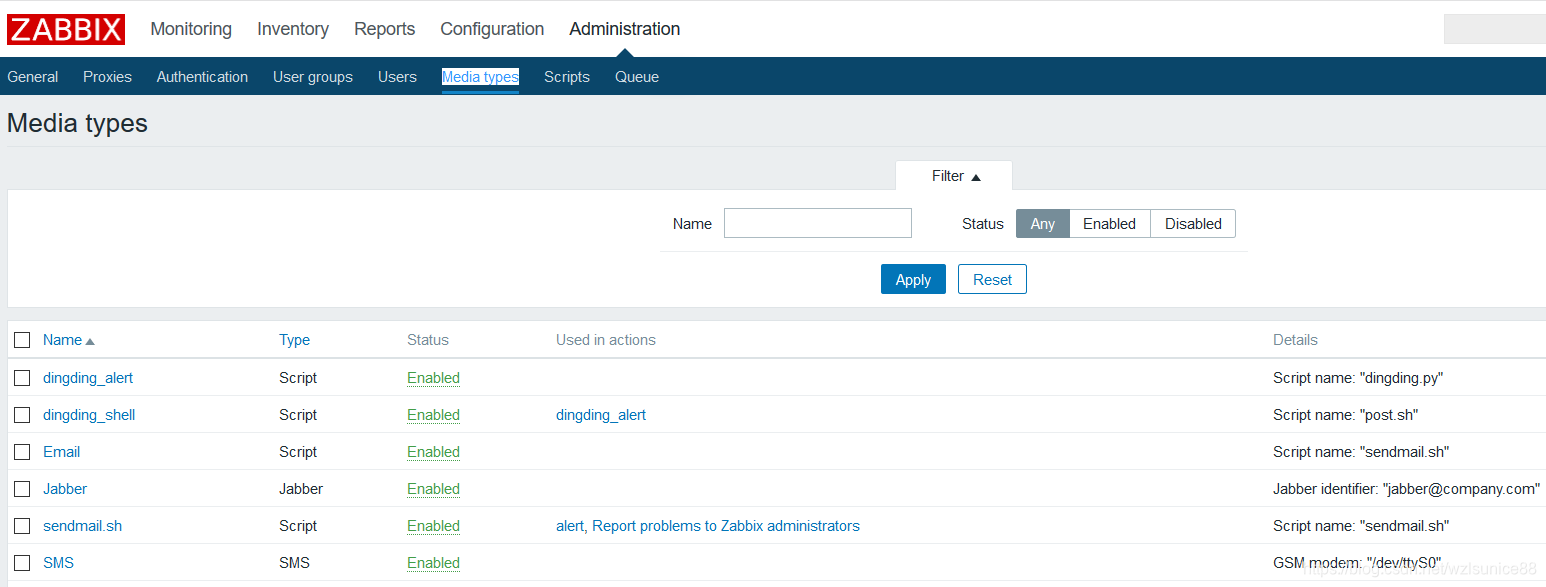The width and height of the screenshot is (1546, 587).
Task: Click the Name filter input field
Action: pos(818,223)
